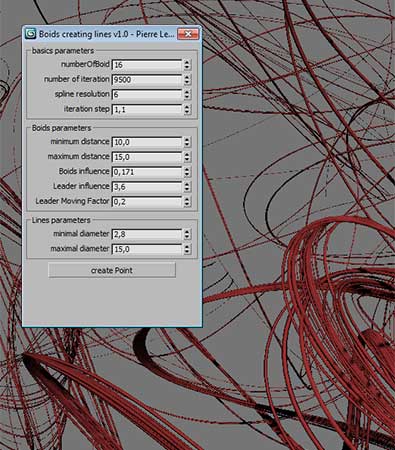This screenshot has height=450, width=395.
Task: Increase maximum distance with spinner up arrow
Action: [187, 154]
